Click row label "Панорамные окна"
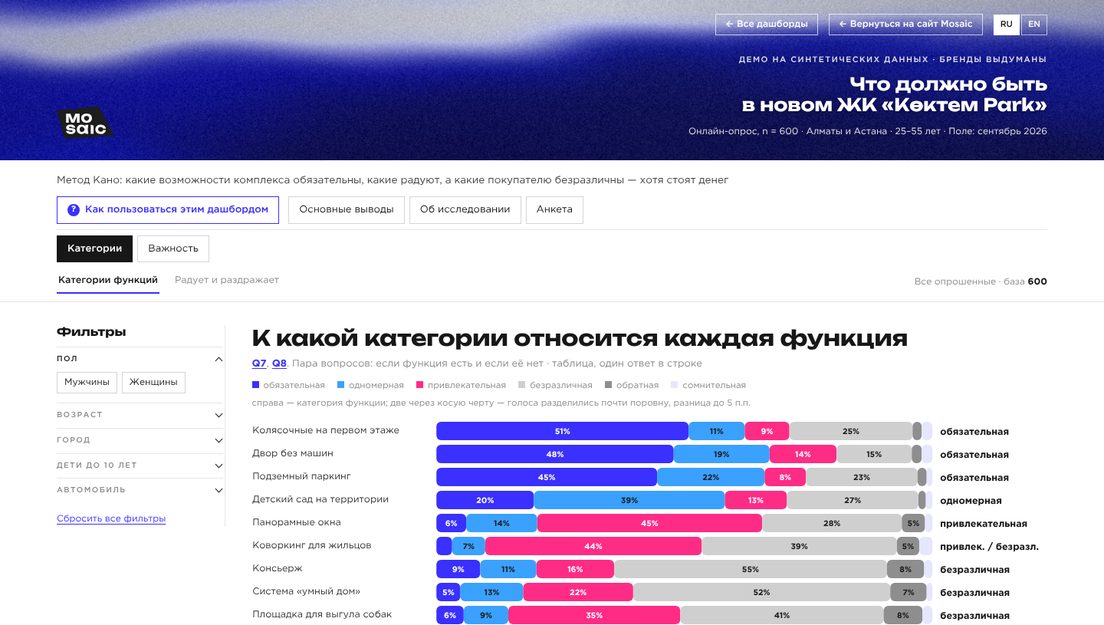This screenshot has height=625, width=1104. tap(296, 522)
